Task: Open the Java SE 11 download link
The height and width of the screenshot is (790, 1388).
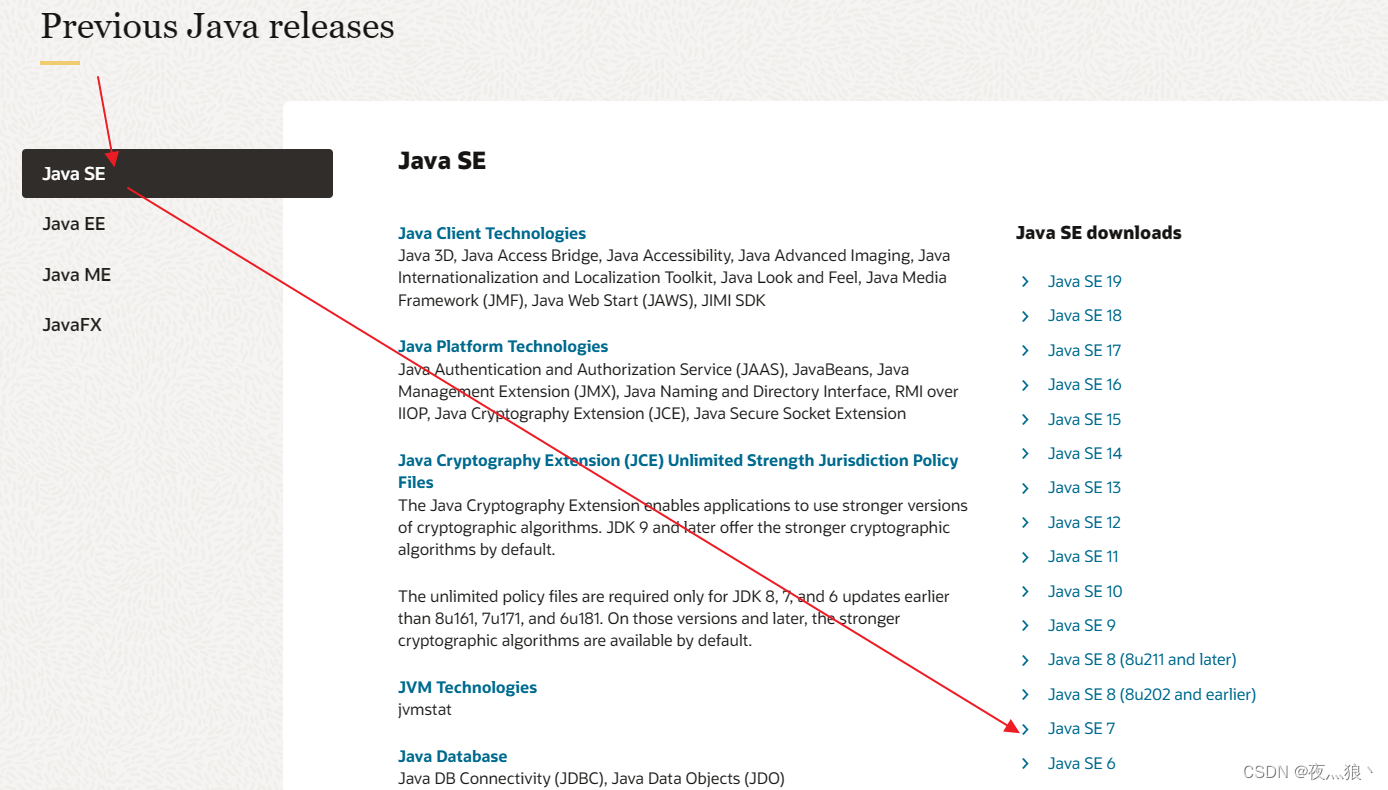Action: [x=1083, y=556]
